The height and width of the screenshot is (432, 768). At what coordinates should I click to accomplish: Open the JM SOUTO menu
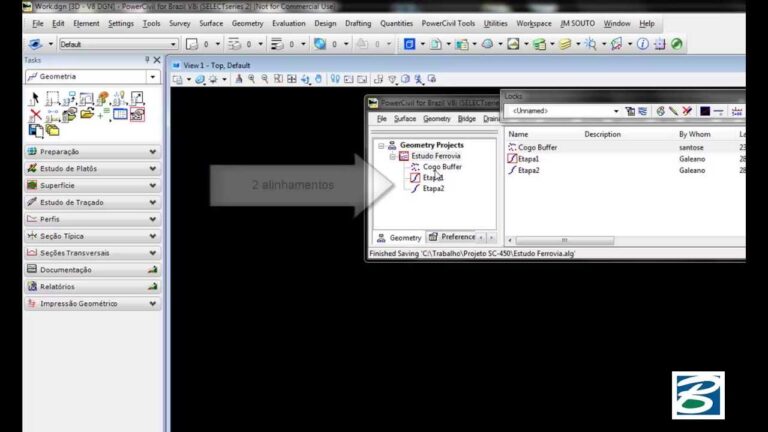point(577,24)
